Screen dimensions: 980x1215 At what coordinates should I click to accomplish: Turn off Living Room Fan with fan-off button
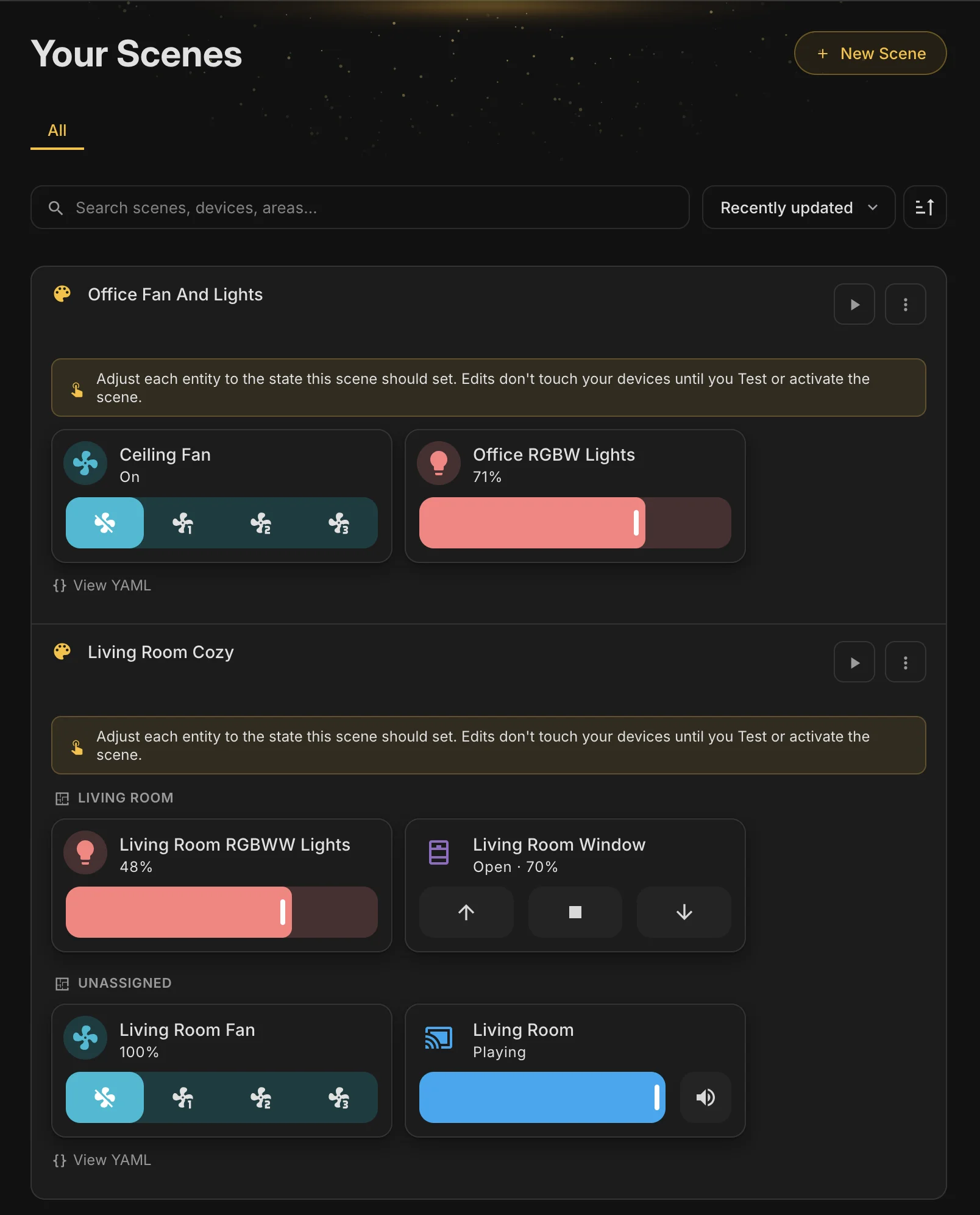click(x=105, y=1097)
